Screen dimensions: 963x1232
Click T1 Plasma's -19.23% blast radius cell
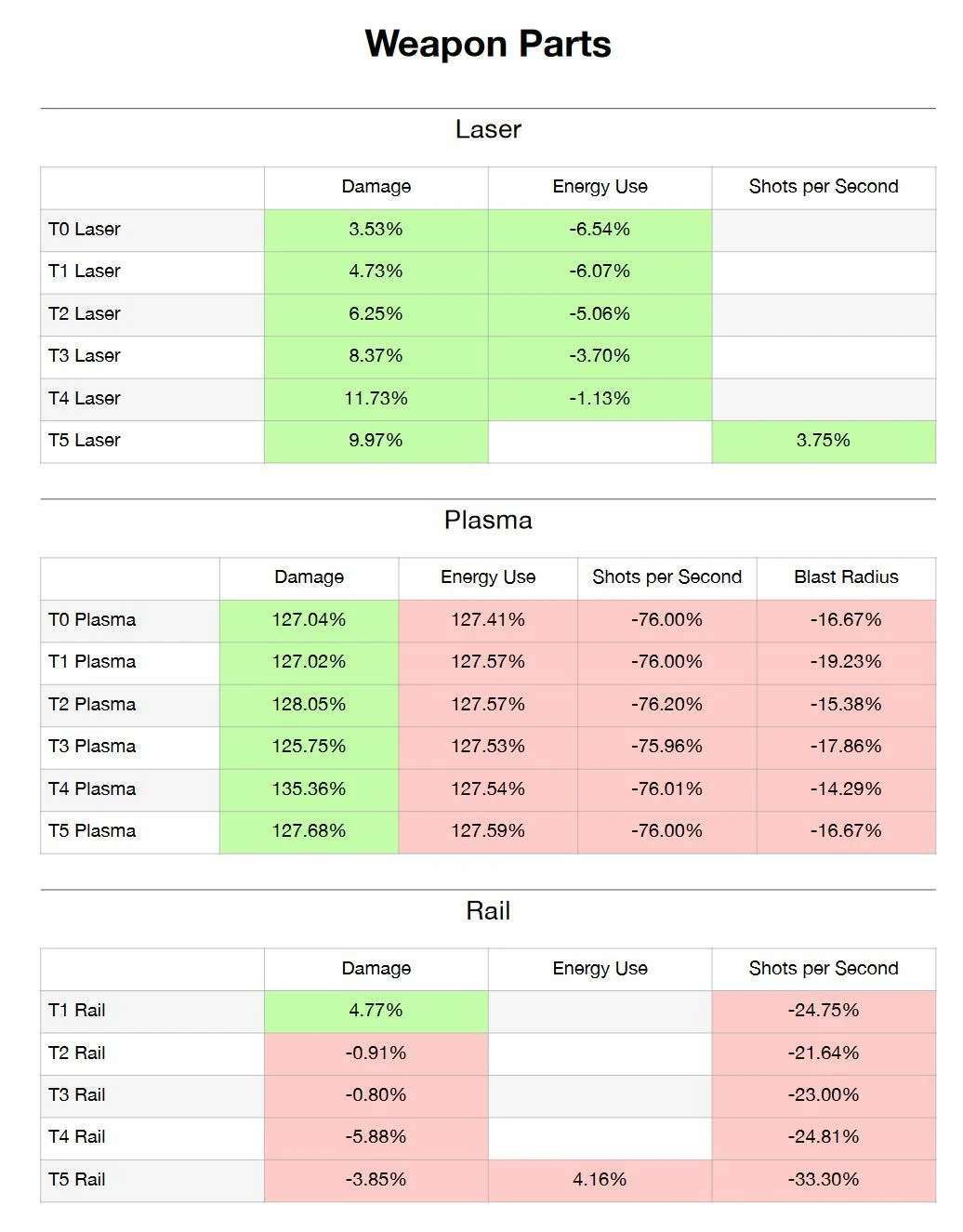pyautogui.click(x=846, y=662)
